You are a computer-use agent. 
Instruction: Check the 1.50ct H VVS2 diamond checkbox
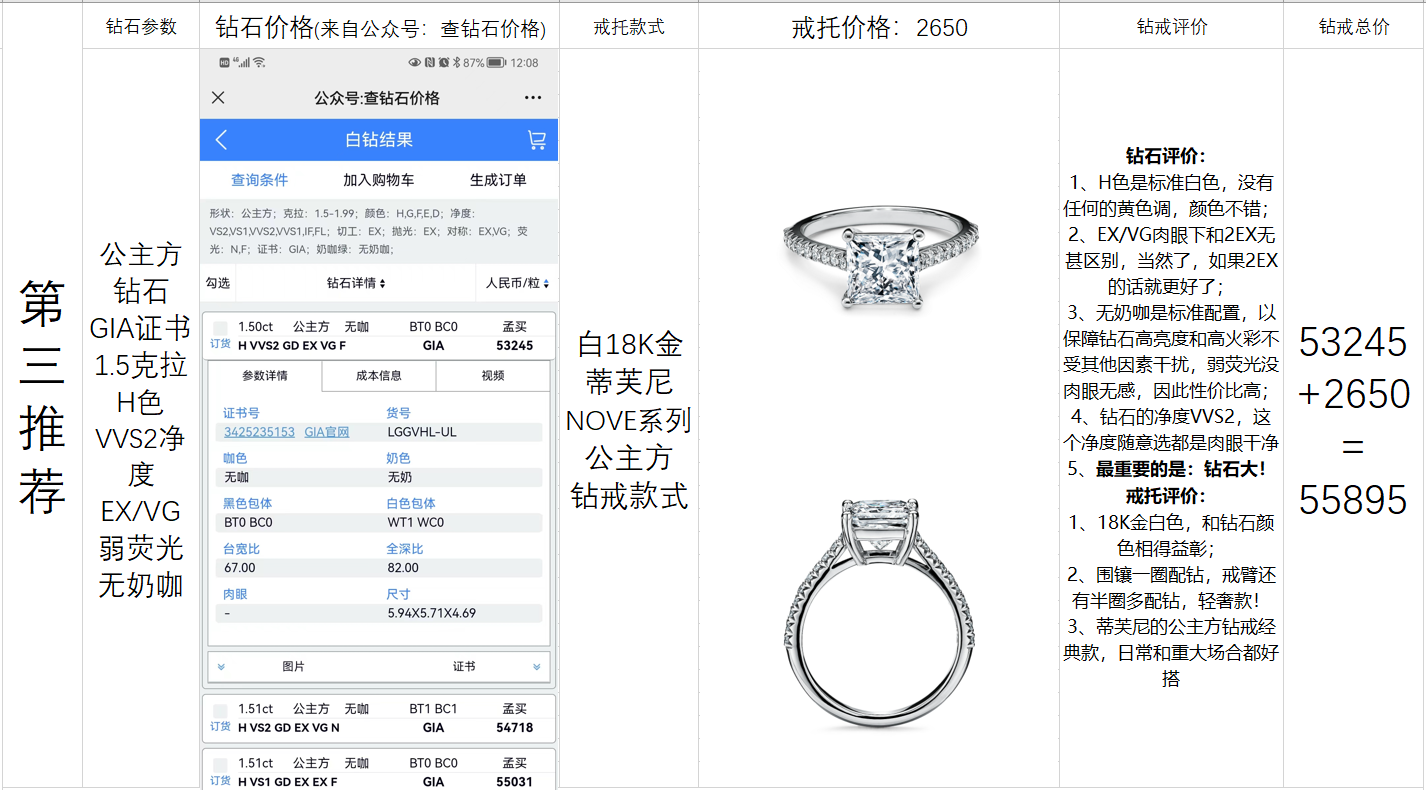tap(220, 327)
